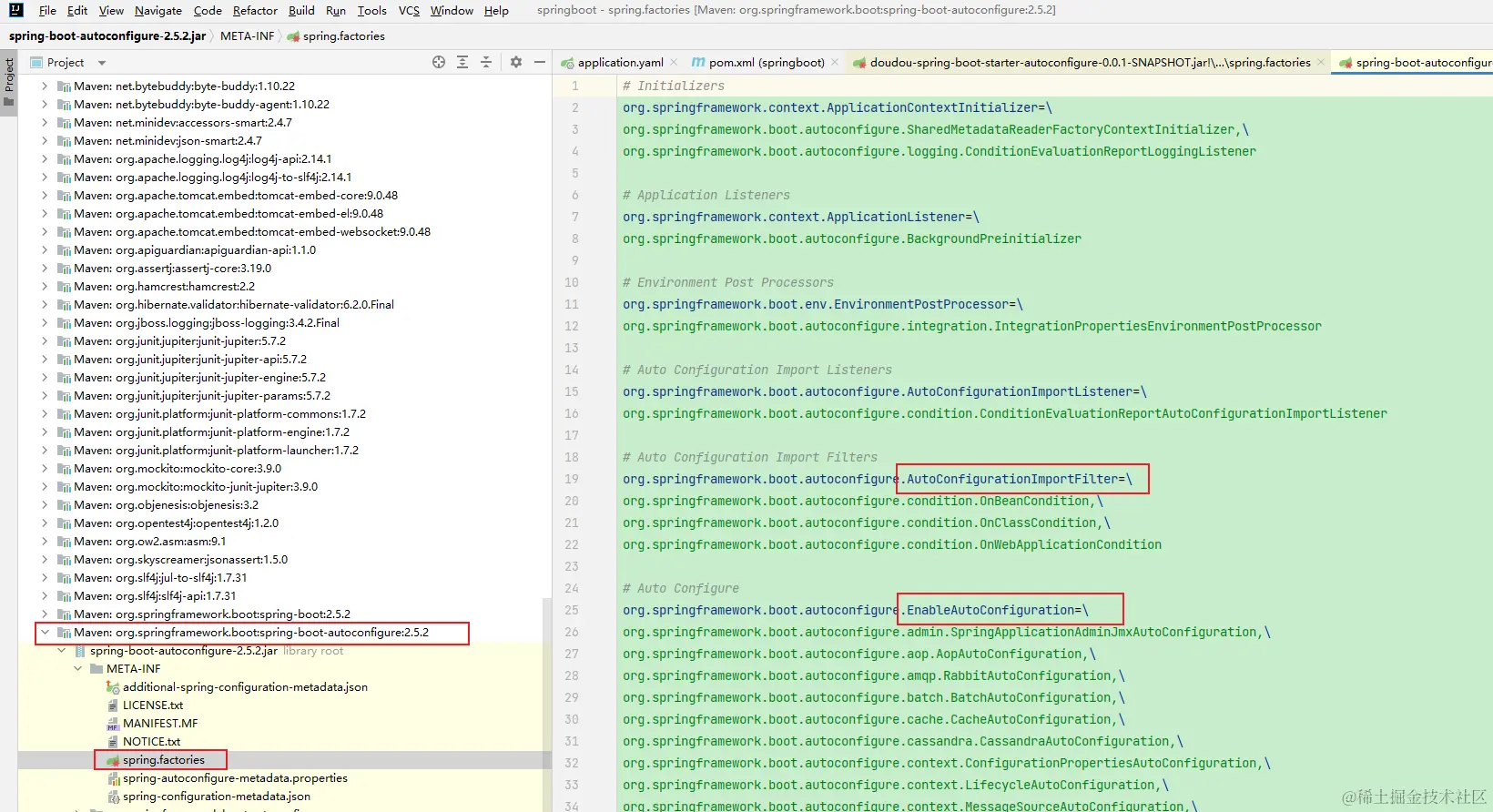Click the MANIFEST.MF file icon
1493x812 pixels.
pos(113,724)
